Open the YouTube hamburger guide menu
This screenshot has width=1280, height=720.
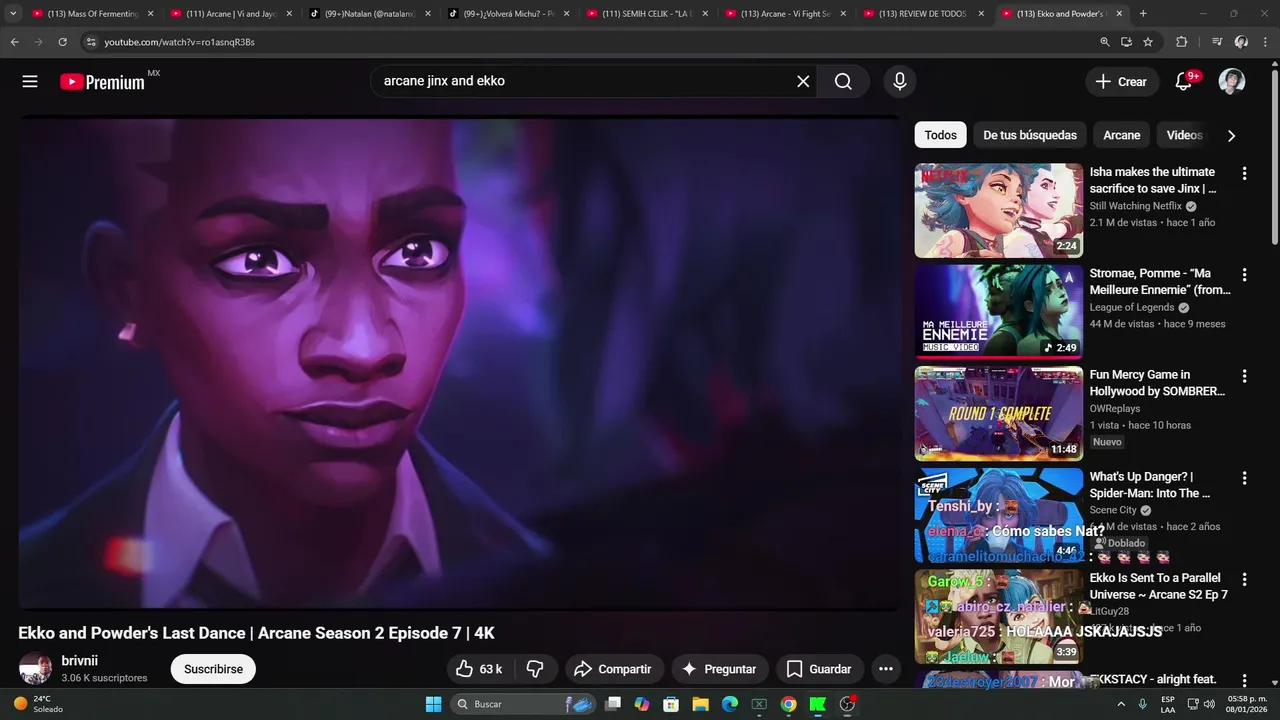coord(30,82)
